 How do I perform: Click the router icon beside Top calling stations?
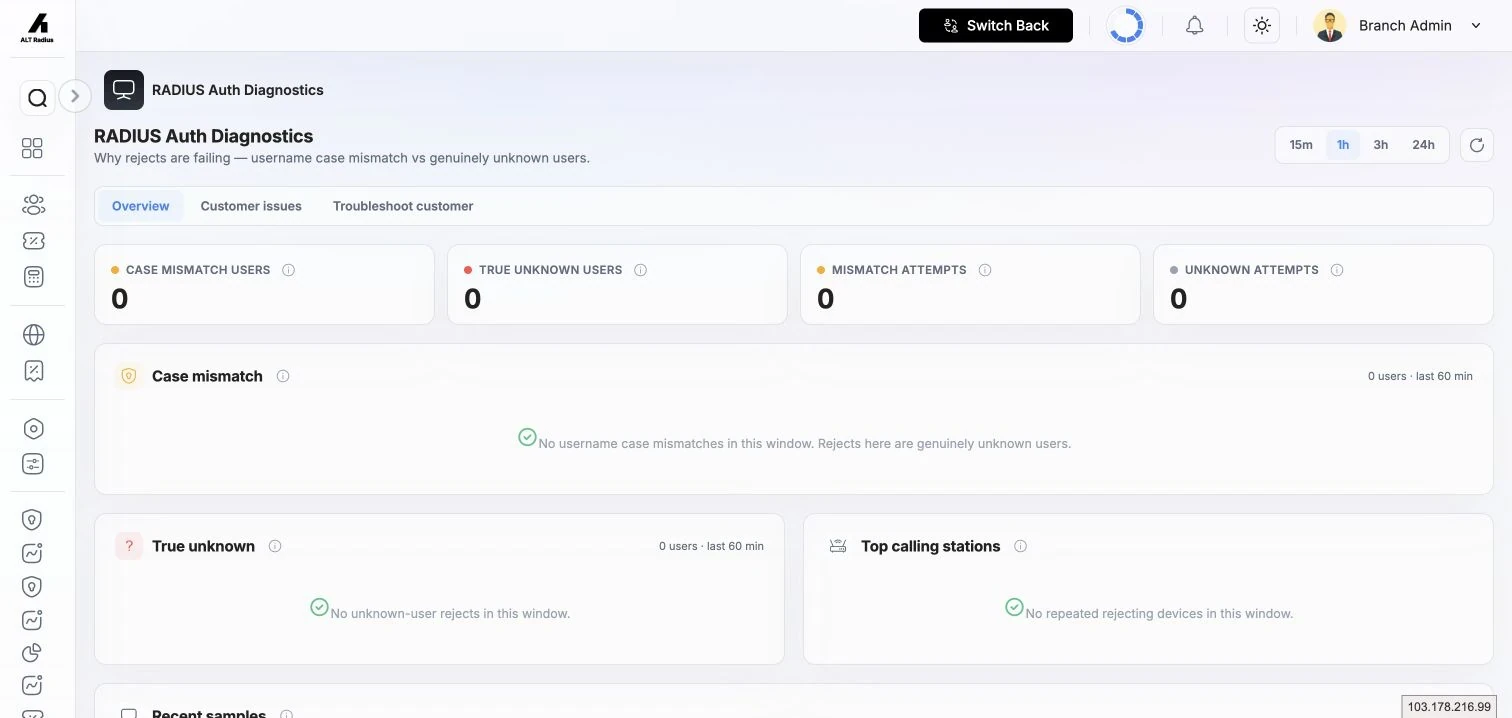pyautogui.click(x=839, y=546)
